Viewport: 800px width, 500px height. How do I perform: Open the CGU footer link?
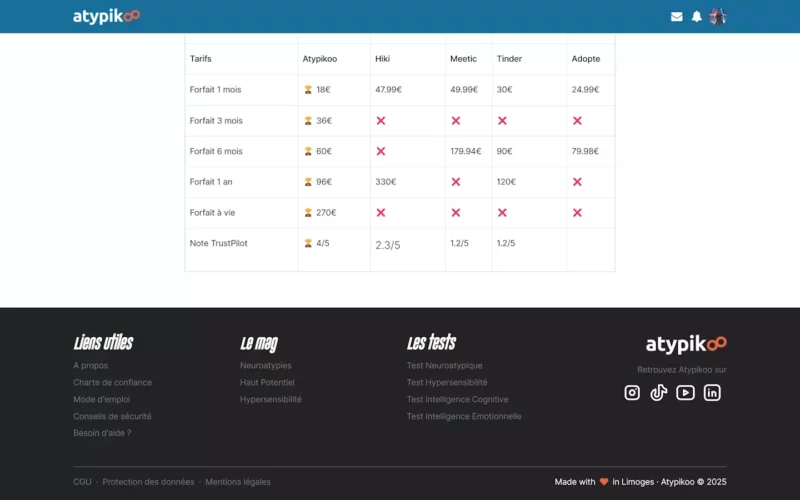[x=82, y=482]
